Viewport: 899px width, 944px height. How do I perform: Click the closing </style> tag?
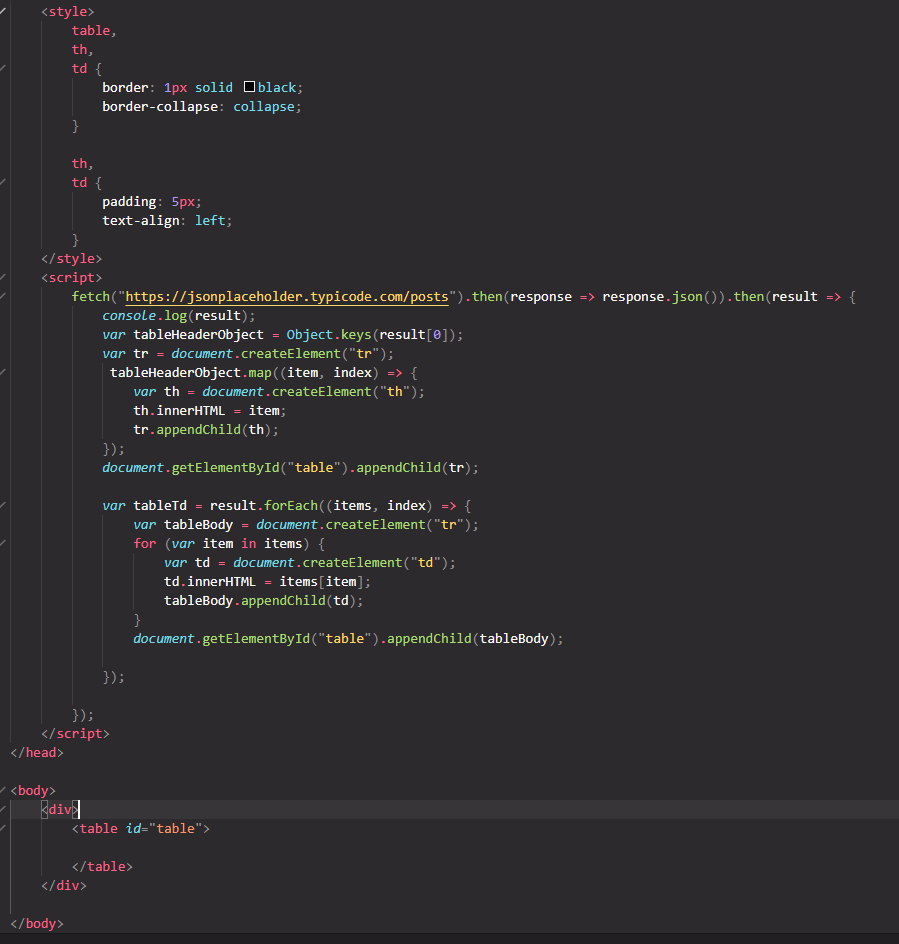[x=72, y=258]
